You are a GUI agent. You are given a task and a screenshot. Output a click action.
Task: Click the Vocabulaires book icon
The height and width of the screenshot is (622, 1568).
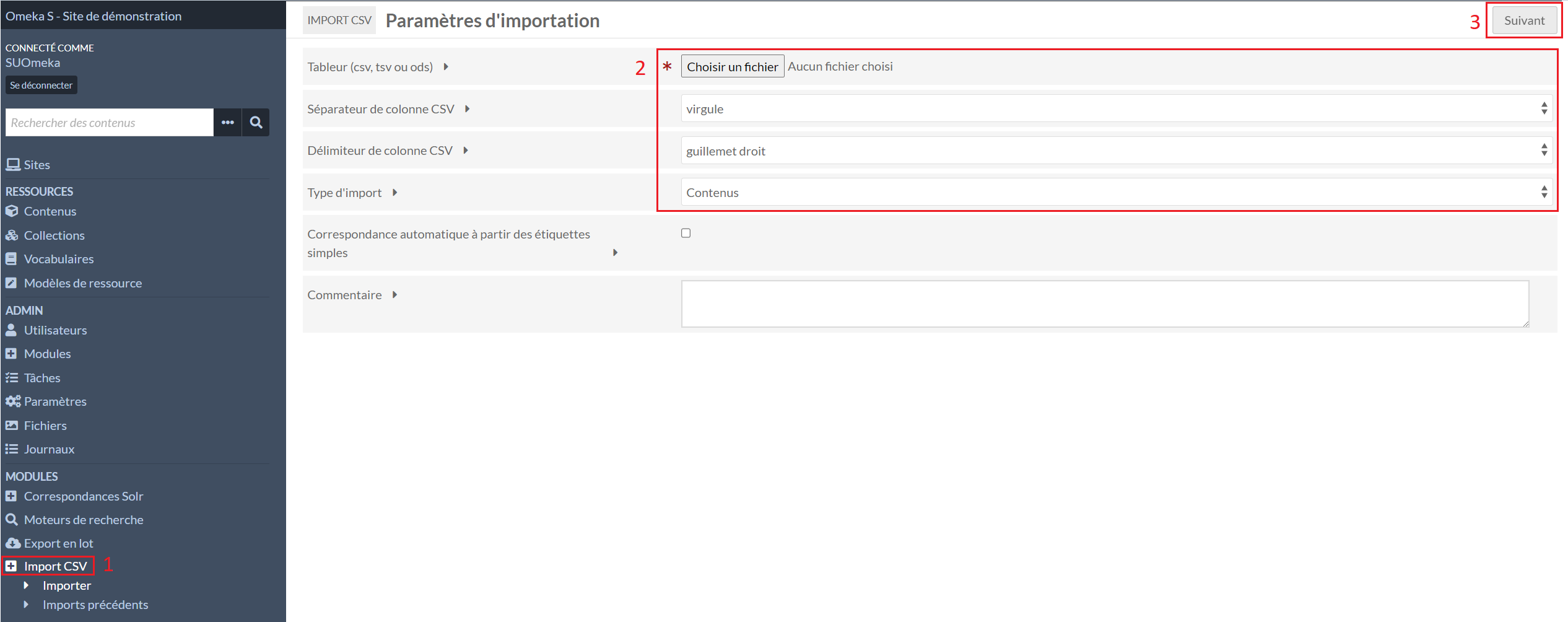point(12,258)
